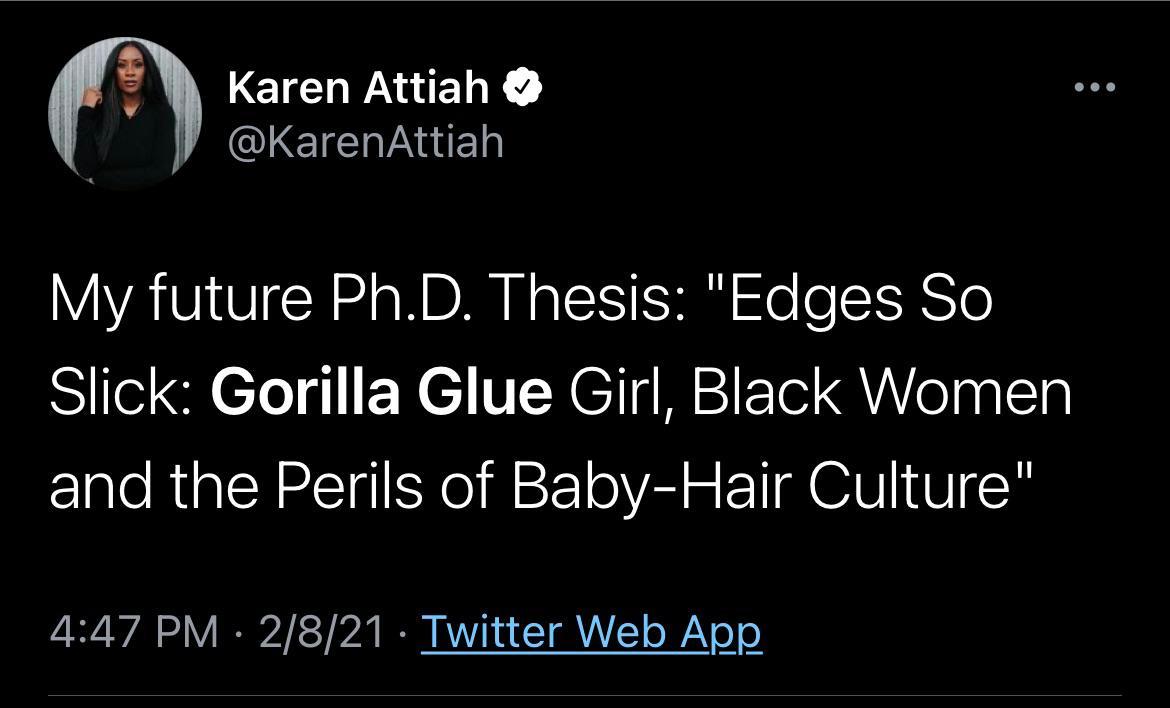Click the word "Slick:" in the tweet
The height and width of the screenshot is (708, 1170).
tap(121, 394)
